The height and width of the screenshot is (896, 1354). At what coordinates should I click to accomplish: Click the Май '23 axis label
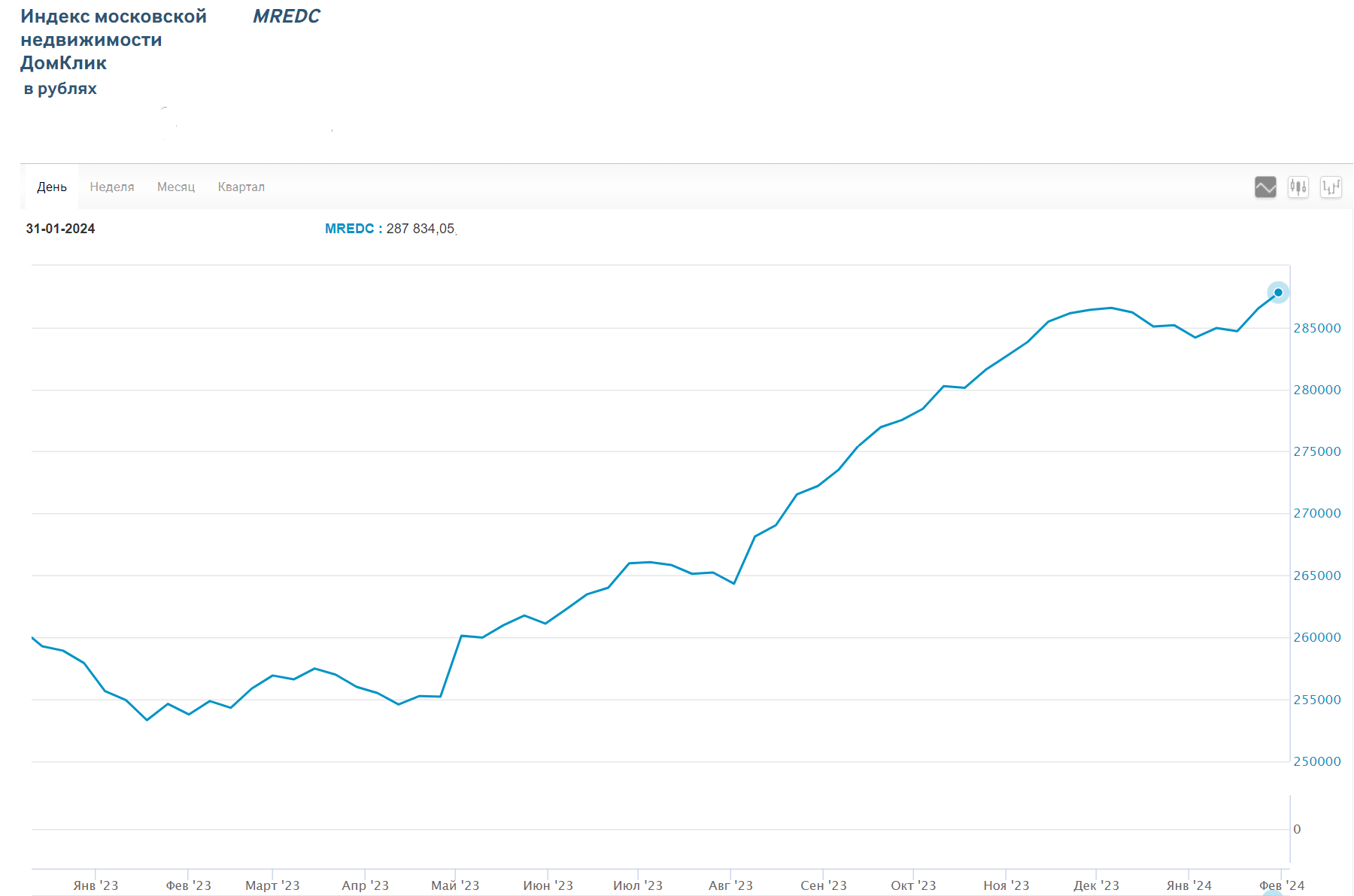[455, 885]
